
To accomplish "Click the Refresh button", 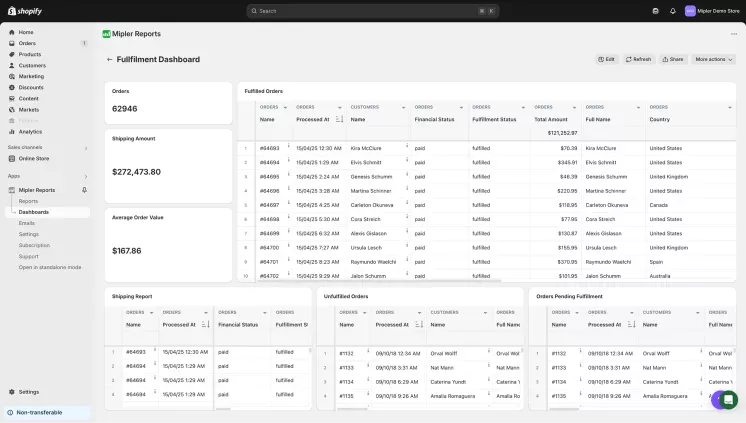I will (638, 59).
